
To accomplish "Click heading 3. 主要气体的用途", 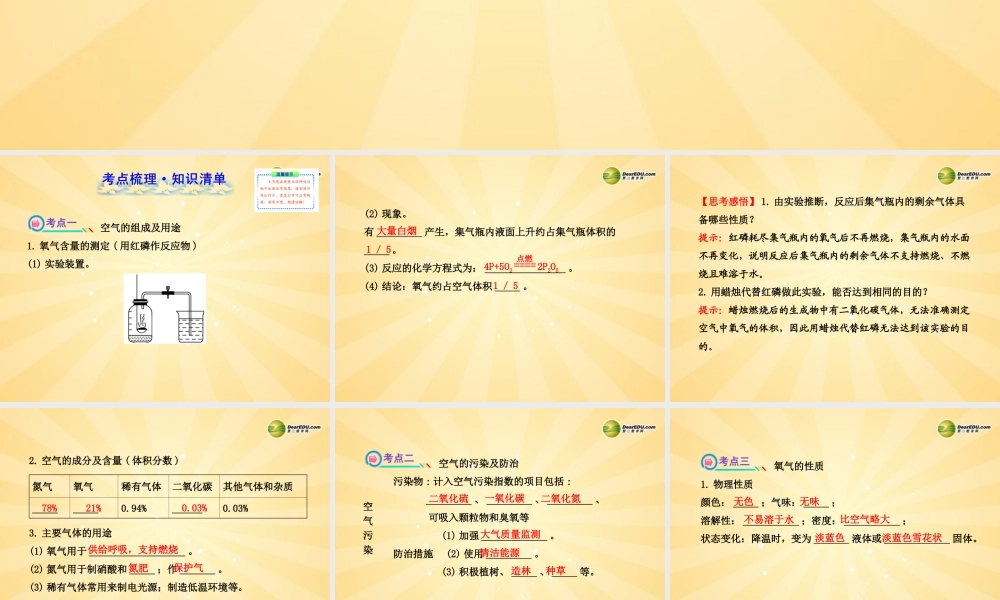I will pyautogui.click(x=70, y=533).
